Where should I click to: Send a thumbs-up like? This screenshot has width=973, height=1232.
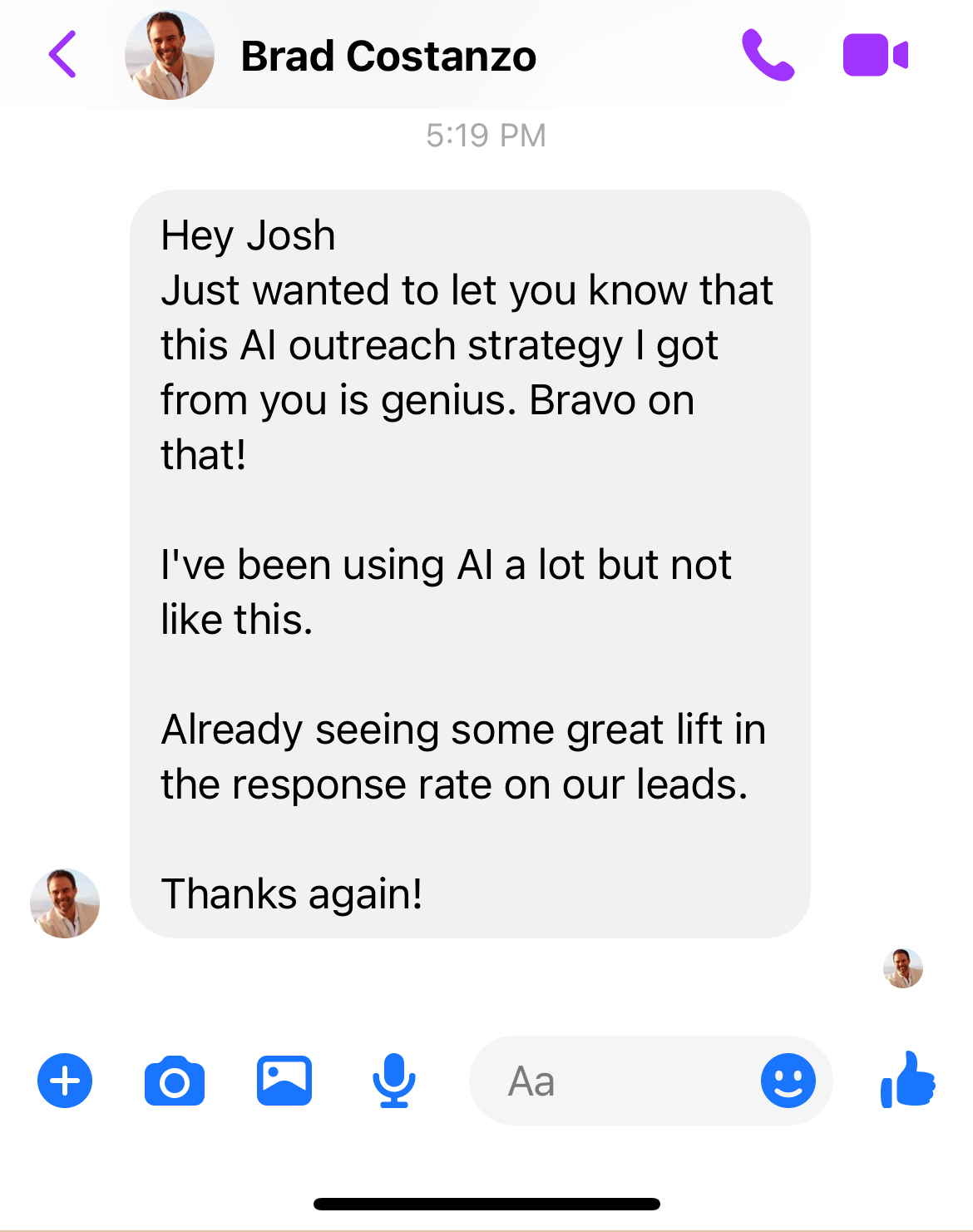click(908, 1080)
